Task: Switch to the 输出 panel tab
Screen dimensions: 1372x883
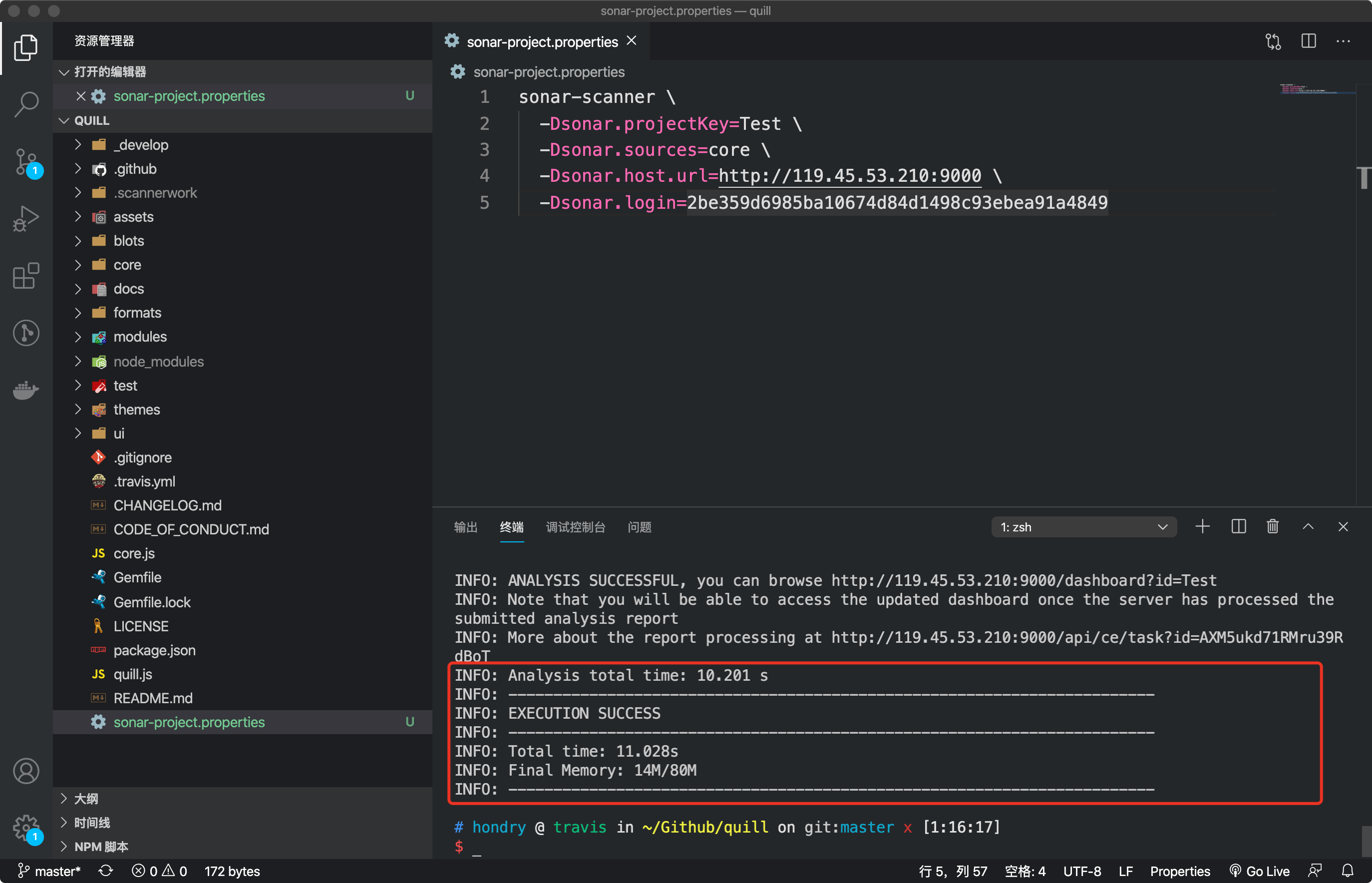Action: point(465,527)
